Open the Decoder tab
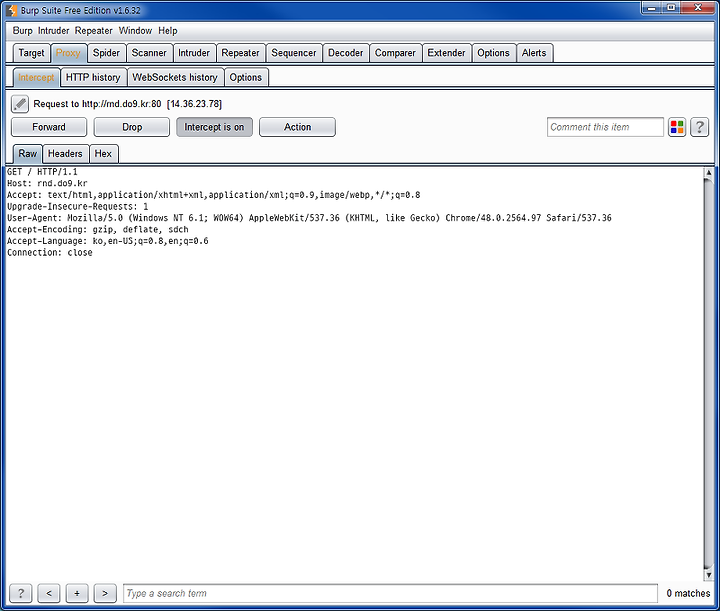720x611 pixels. coord(345,53)
